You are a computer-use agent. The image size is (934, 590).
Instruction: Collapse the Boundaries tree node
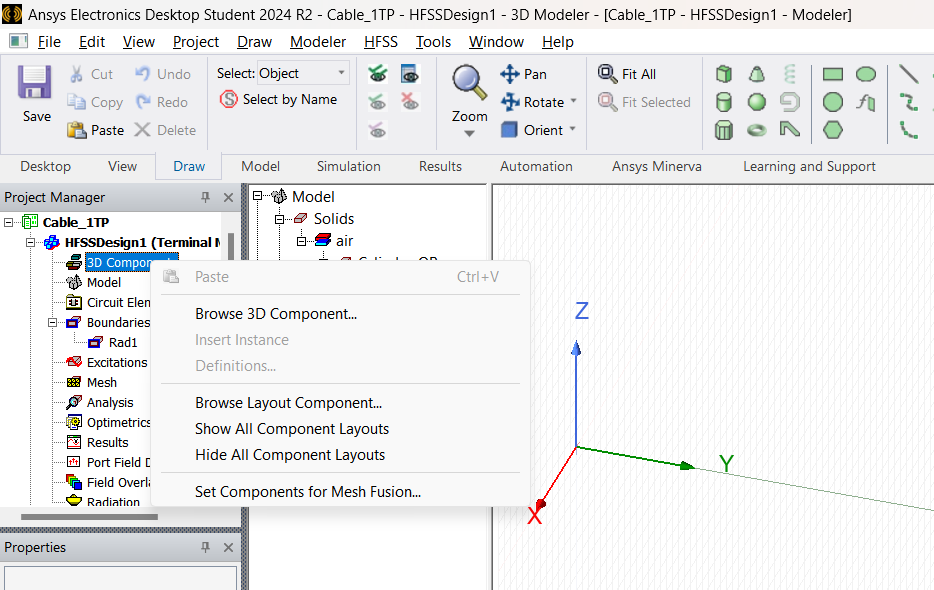(52, 322)
